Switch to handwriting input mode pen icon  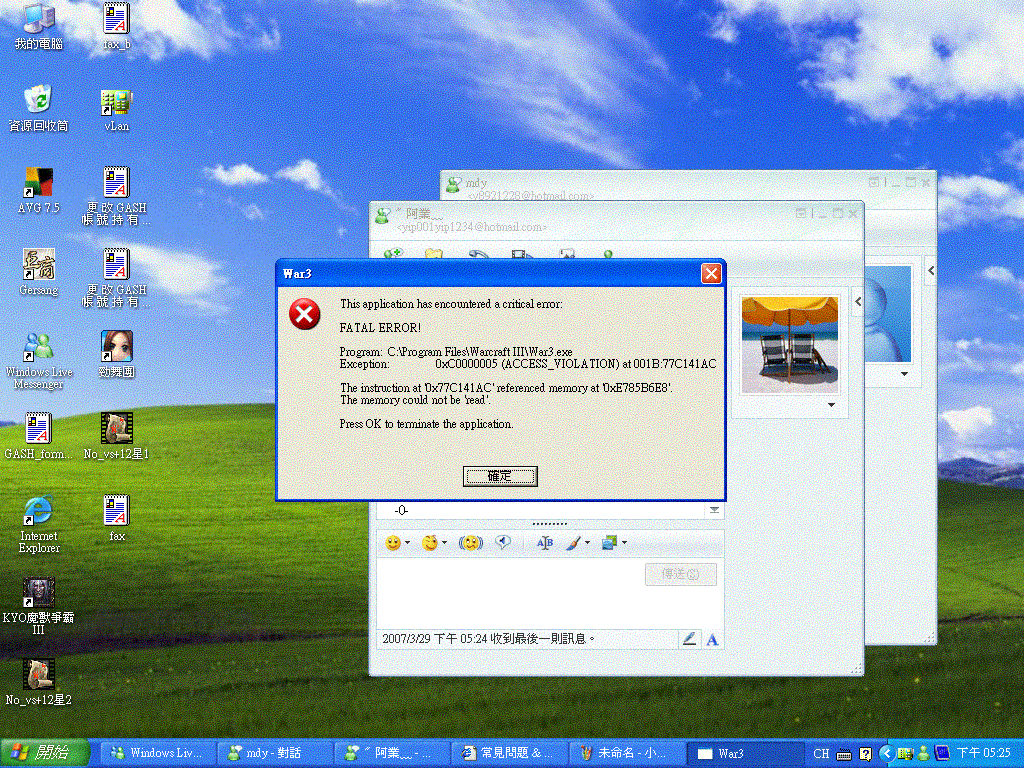pos(689,639)
